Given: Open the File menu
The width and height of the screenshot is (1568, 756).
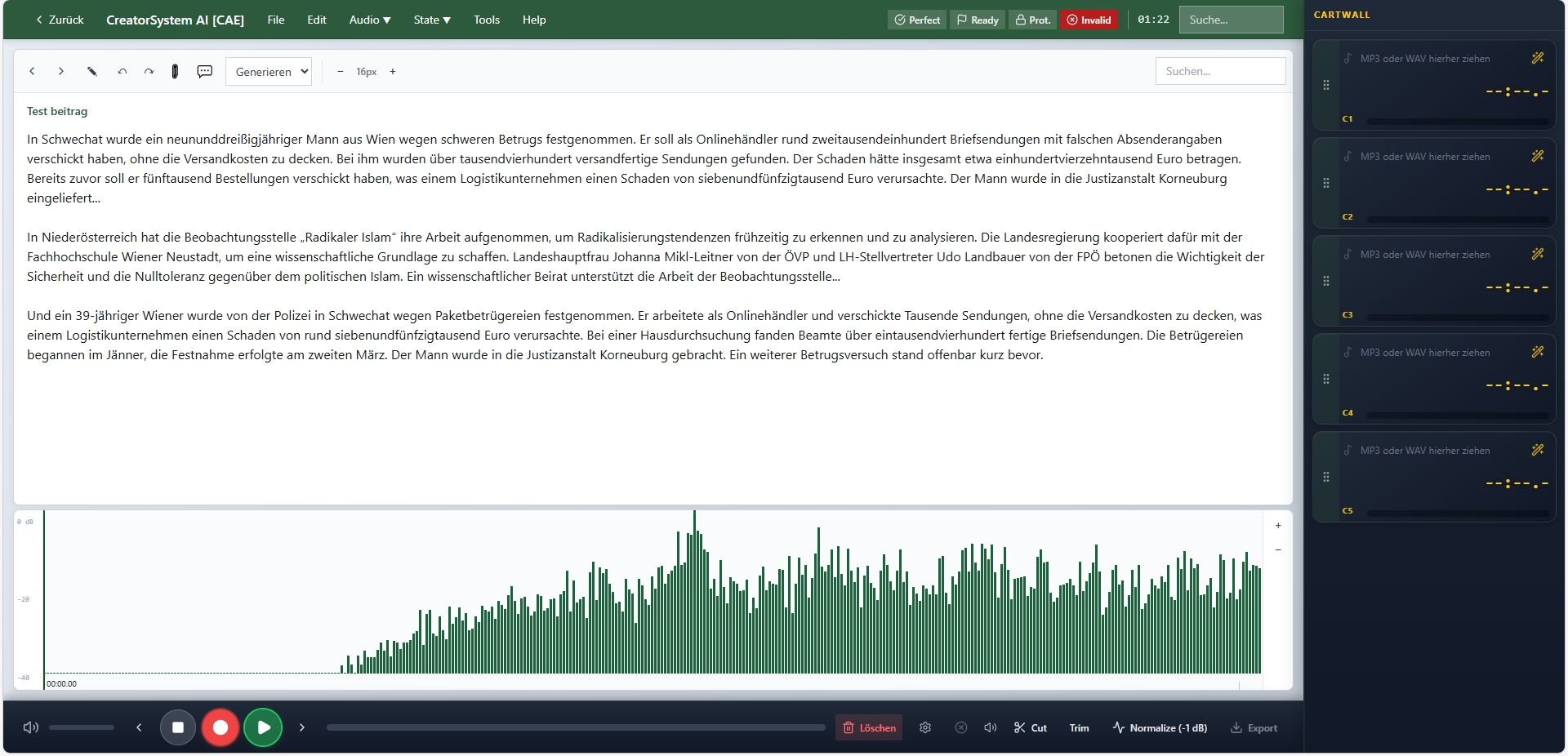Looking at the screenshot, I should [x=275, y=20].
